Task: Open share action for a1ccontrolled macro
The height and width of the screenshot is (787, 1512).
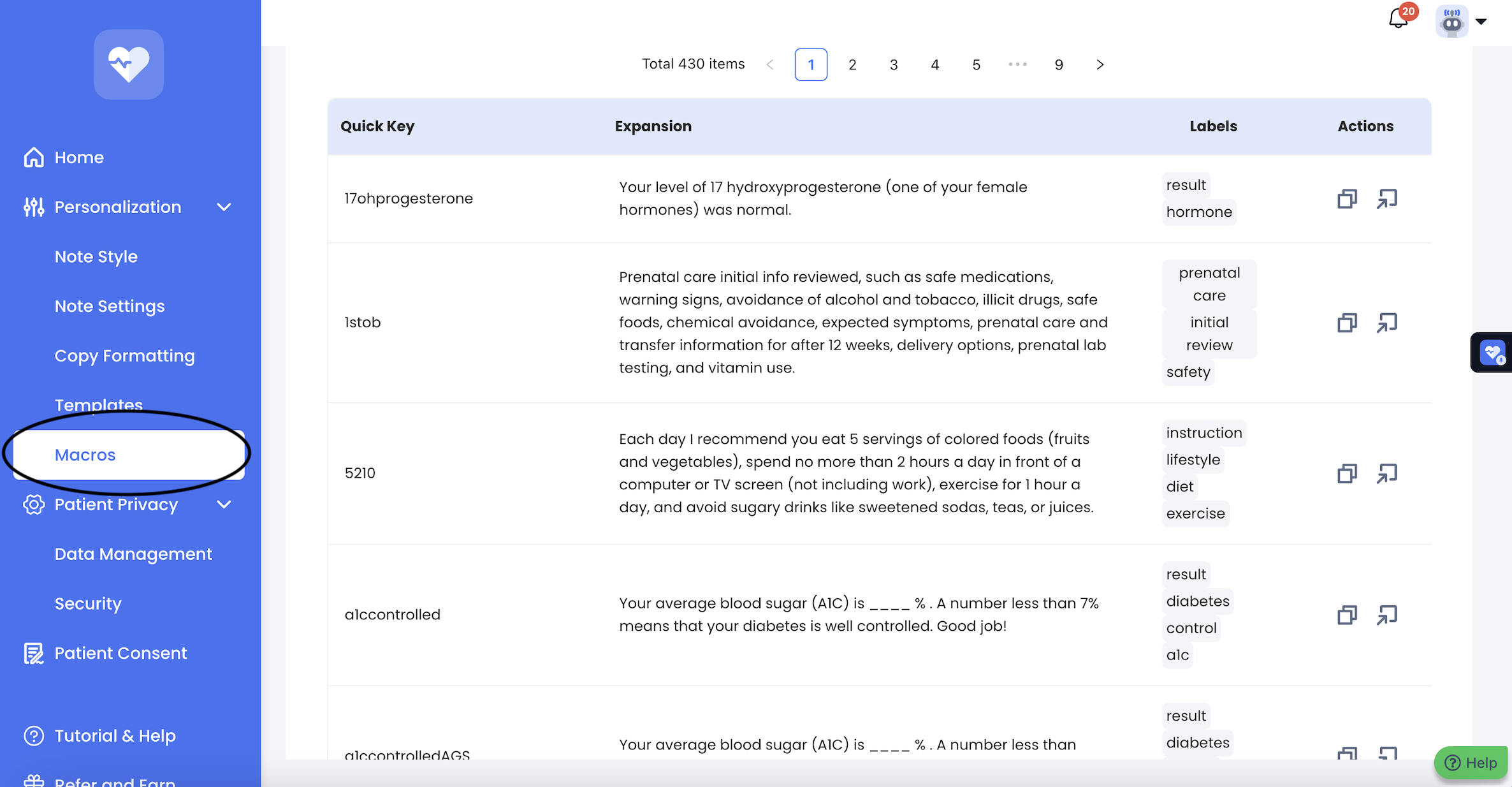Action: (x=1386, y=615)
